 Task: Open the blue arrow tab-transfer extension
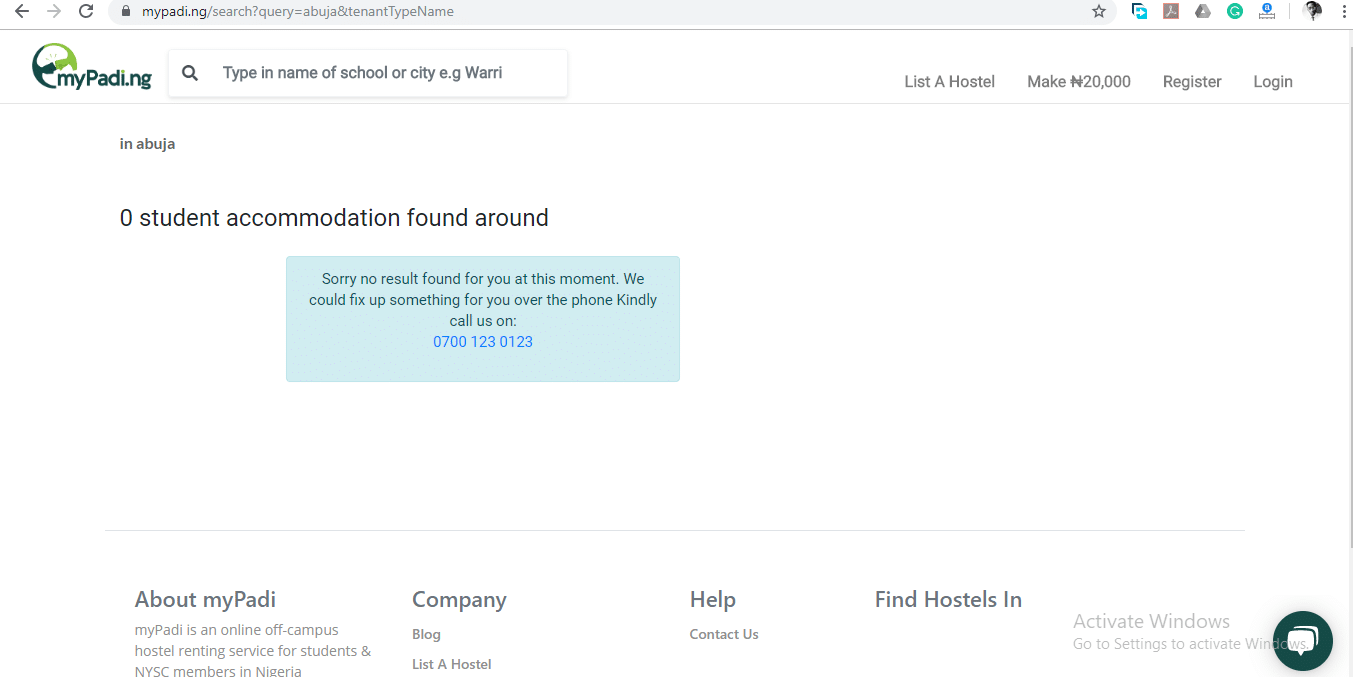click(x=1139, y=12)
